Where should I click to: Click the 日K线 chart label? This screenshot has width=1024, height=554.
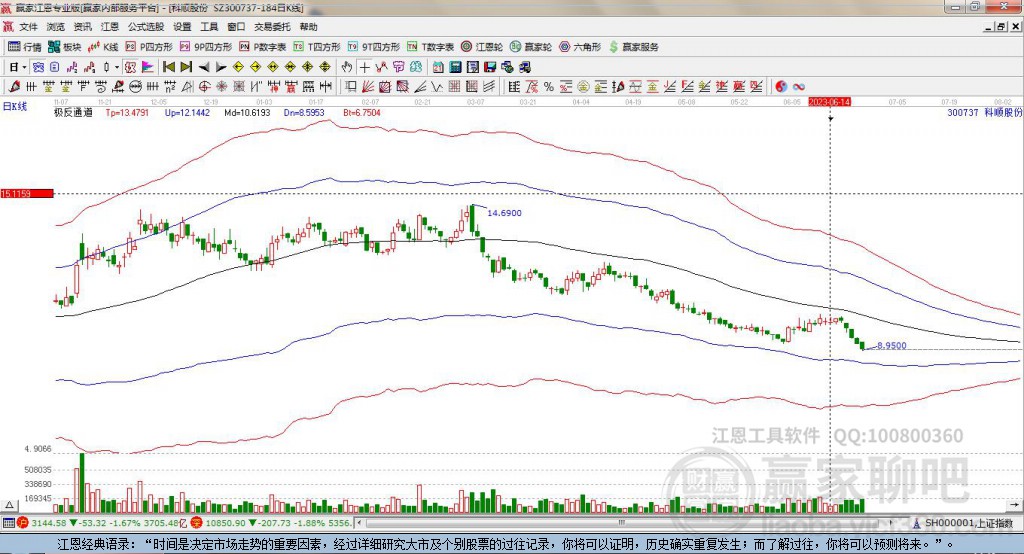tap(15, 106)
